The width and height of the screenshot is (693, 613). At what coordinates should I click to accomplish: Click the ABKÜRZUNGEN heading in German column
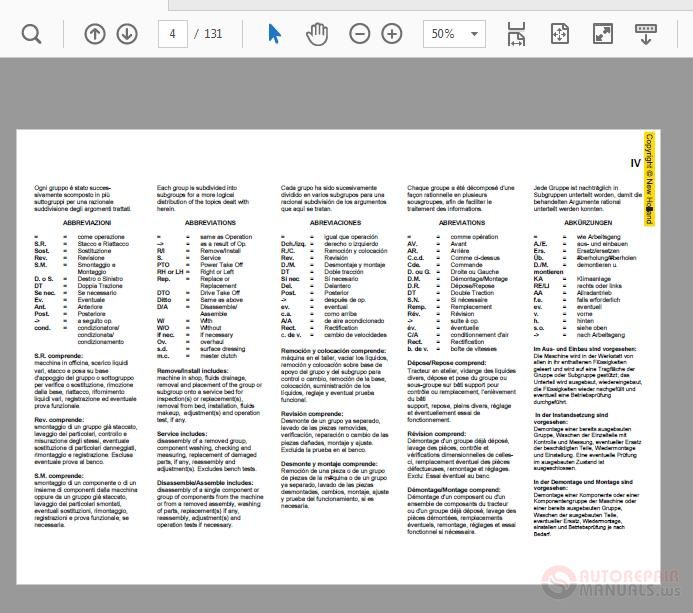[588, 223]
